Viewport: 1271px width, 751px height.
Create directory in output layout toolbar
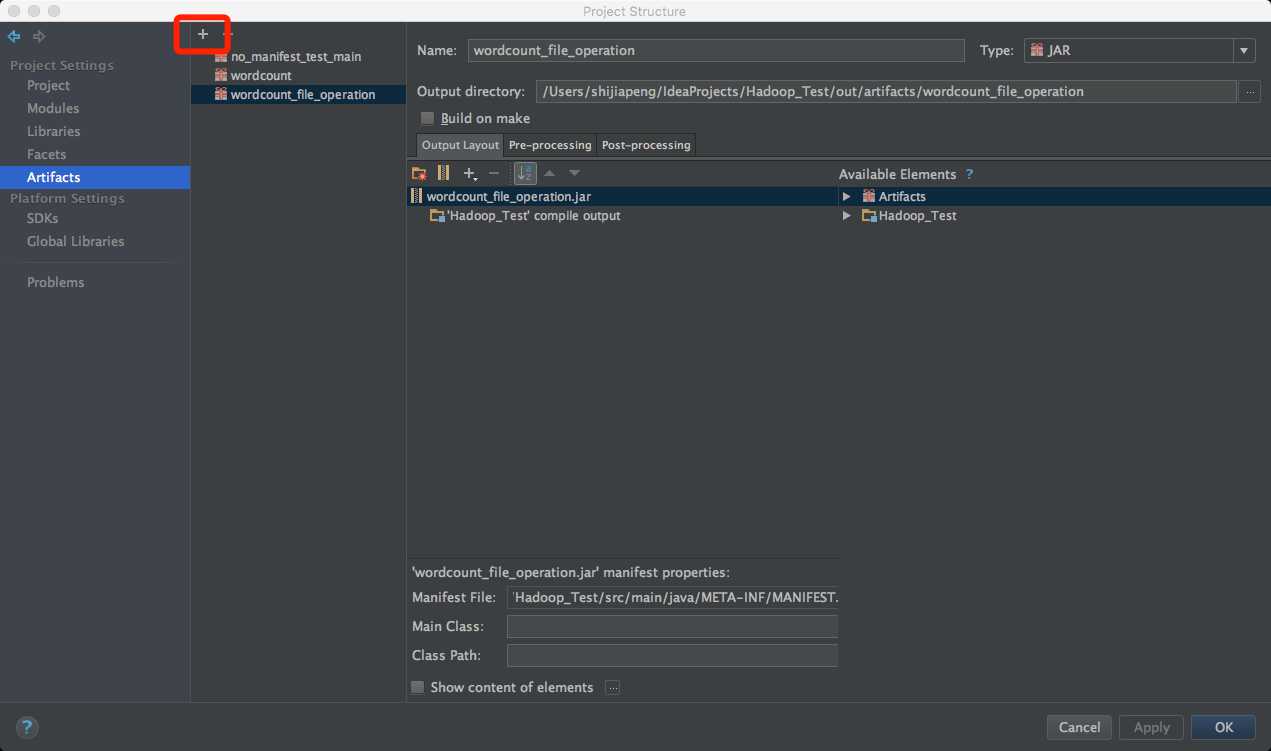[x=420, y=173]
